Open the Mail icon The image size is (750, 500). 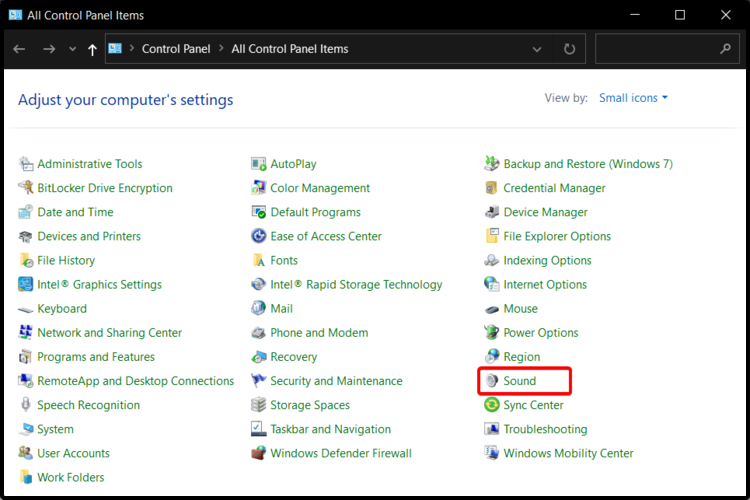tap(259, 309)
